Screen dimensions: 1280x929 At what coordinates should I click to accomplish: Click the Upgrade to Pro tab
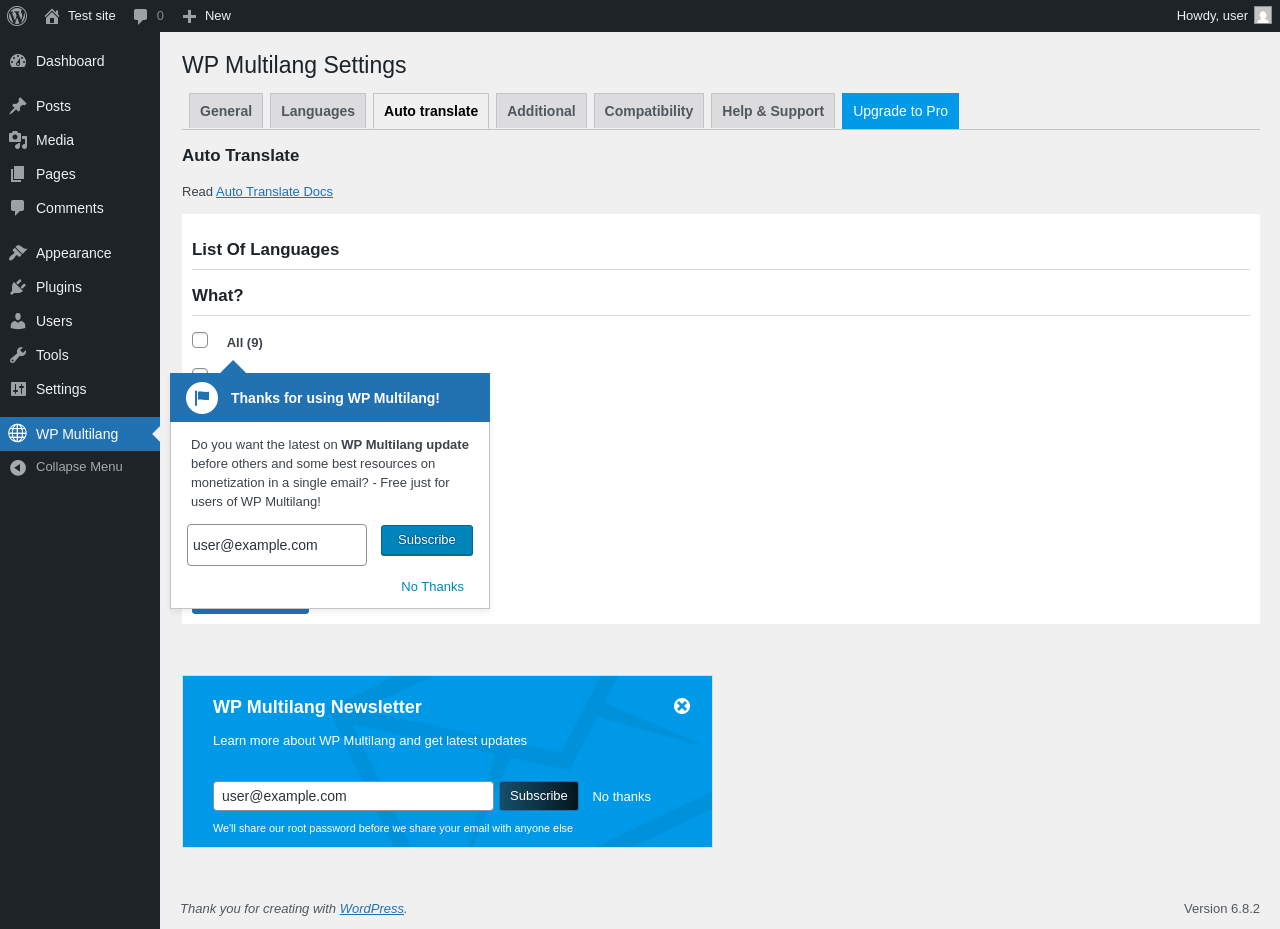point(900,111)
